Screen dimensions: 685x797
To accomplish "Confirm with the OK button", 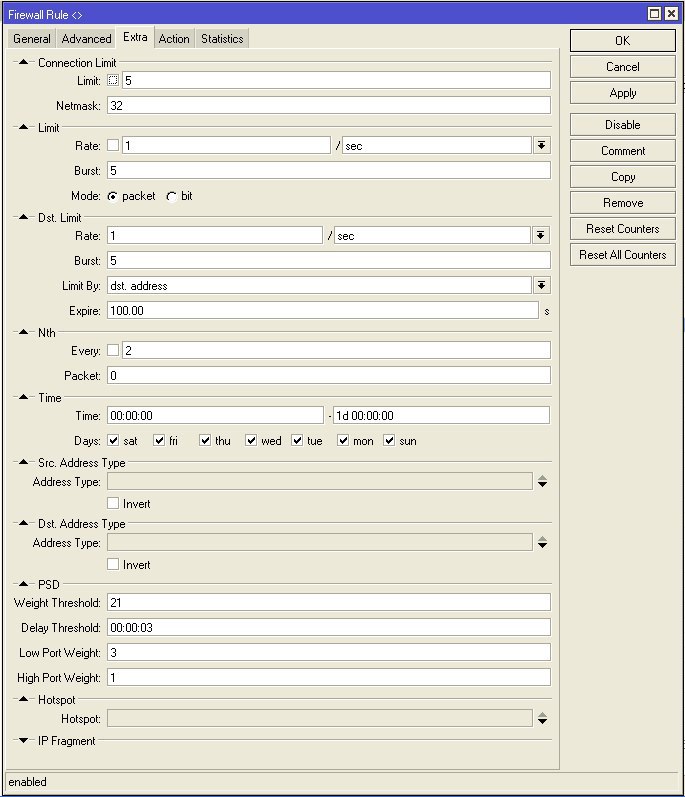I will [x=622, y=41].
